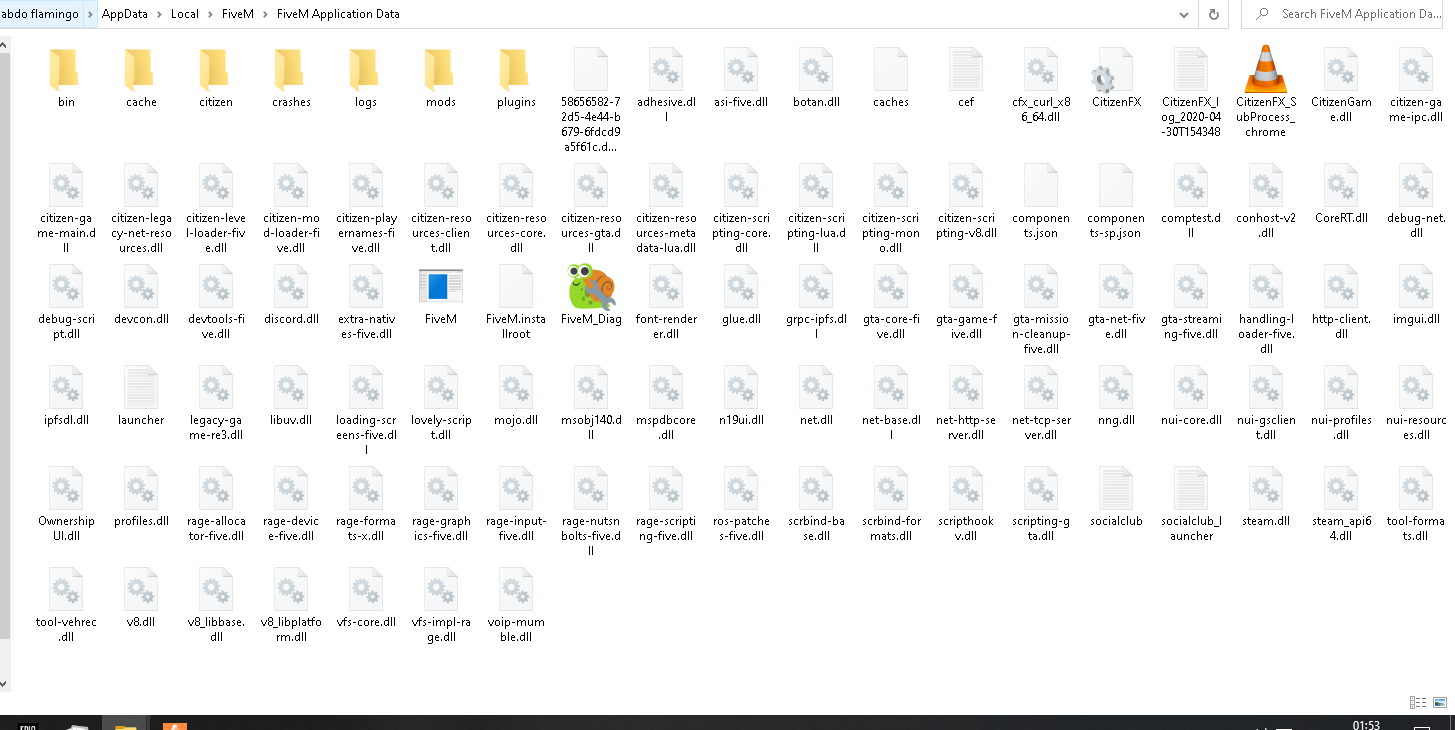Viewport: 1455px width, 730px height.
Task: Select the imgui.dll file
Action: point(1416,295)
